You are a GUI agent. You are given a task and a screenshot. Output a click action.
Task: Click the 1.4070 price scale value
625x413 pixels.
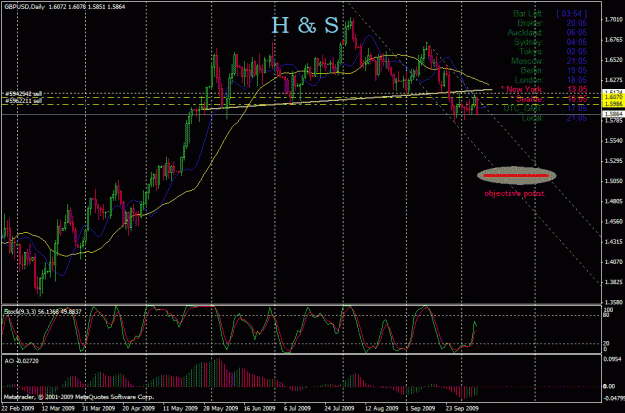(613, 262)
